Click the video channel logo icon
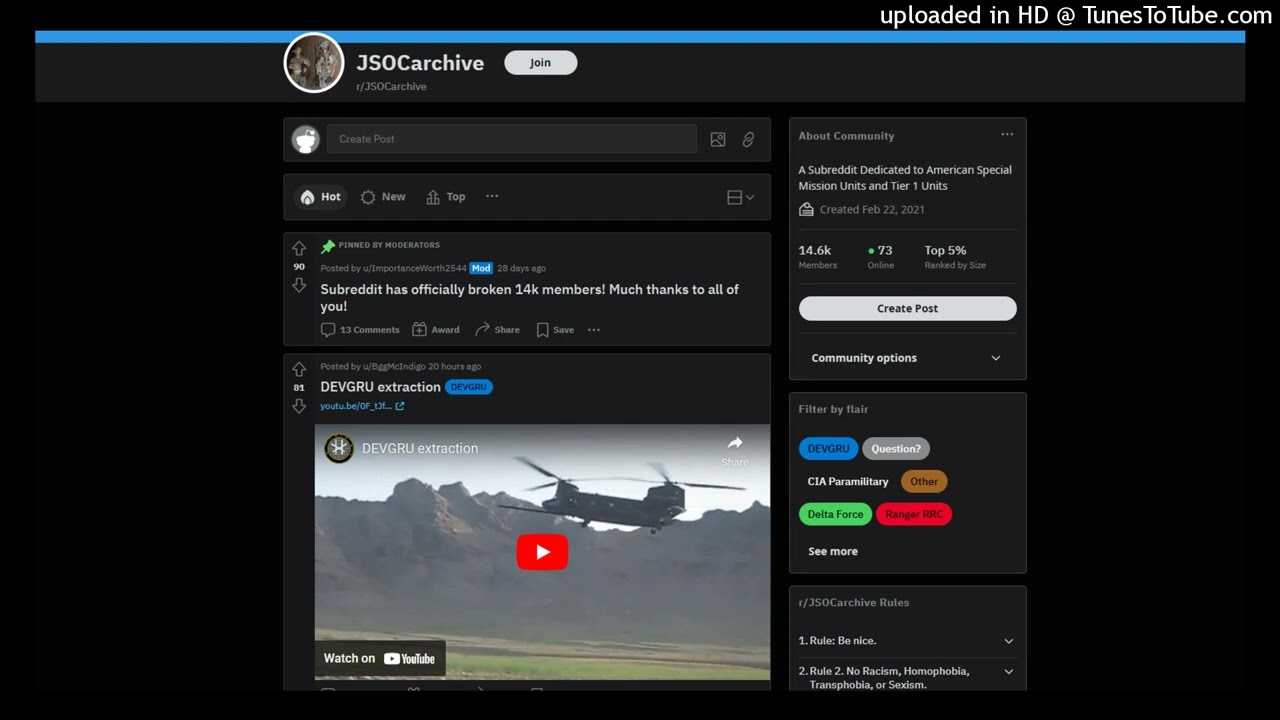1280x720 pixels. [x=339, y=448]
